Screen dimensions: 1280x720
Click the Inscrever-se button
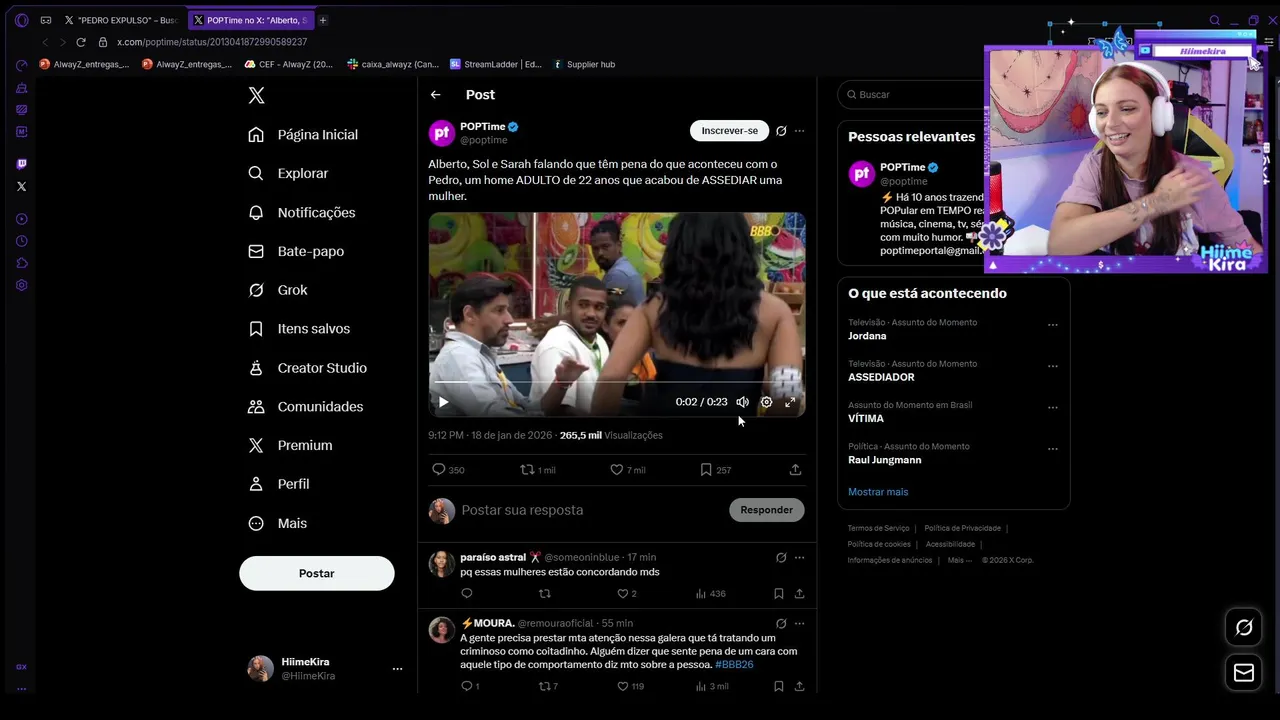[x=729, y=131]
